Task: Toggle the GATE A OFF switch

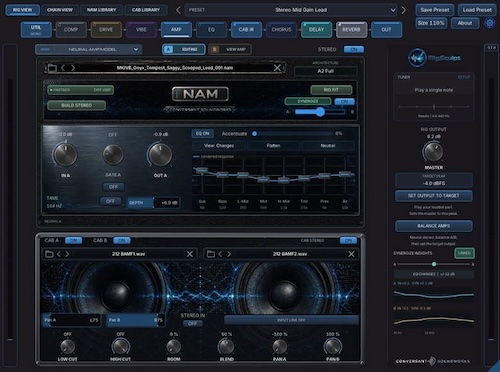Action: [113, 187]
